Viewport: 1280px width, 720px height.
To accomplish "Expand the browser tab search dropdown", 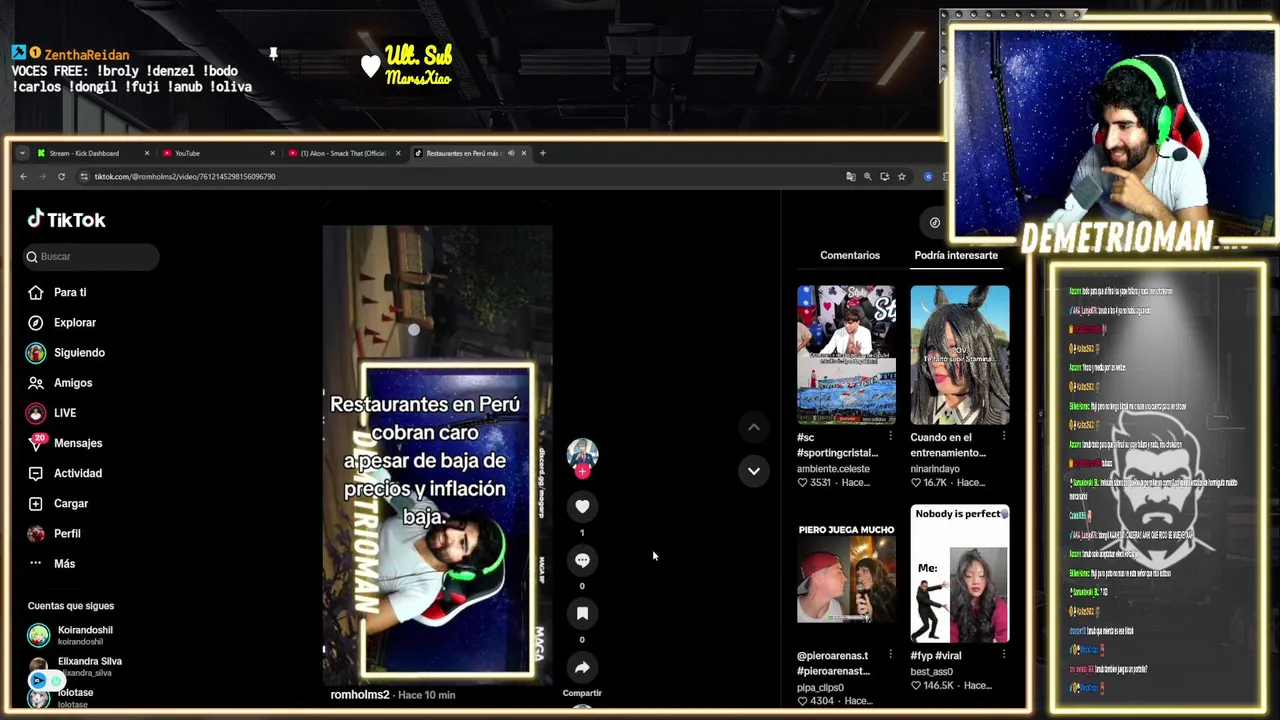I will [x=22, y=153].
